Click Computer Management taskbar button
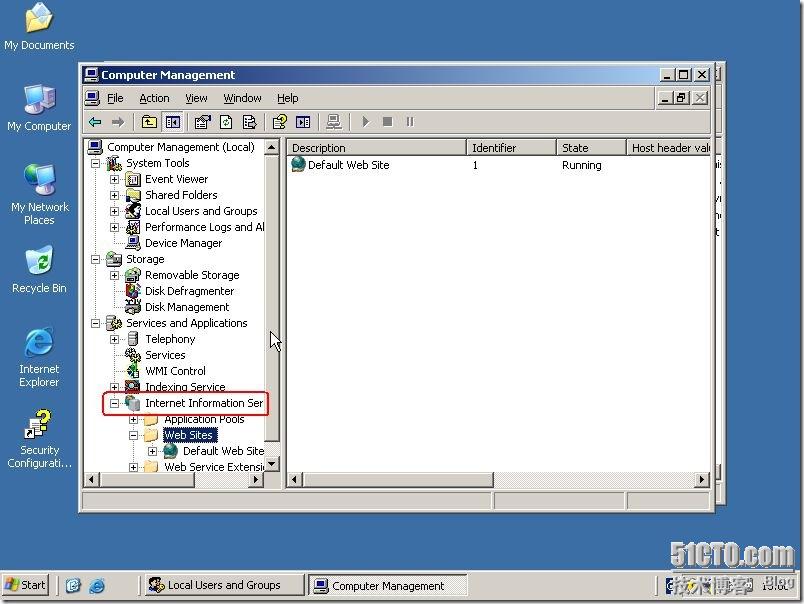The image size is (804, 604). tap(388, 586)
